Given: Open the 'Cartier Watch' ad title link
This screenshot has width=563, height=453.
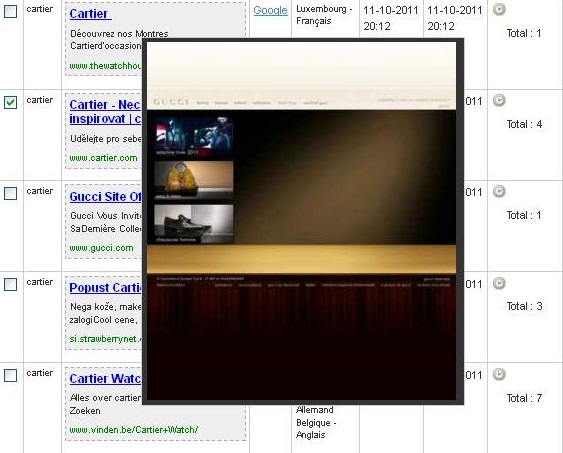Looking at the screenshot, I should (105, 379).
